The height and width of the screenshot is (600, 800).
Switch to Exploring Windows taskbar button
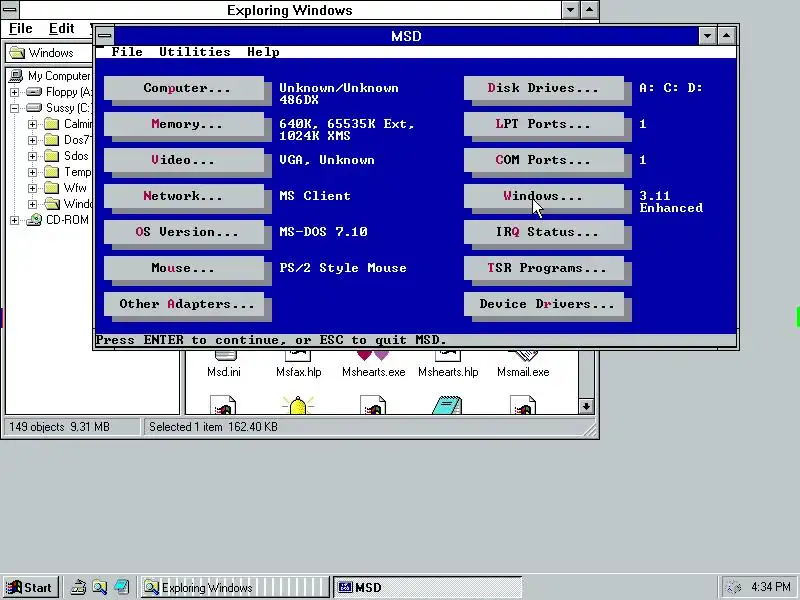coord(235,587)
